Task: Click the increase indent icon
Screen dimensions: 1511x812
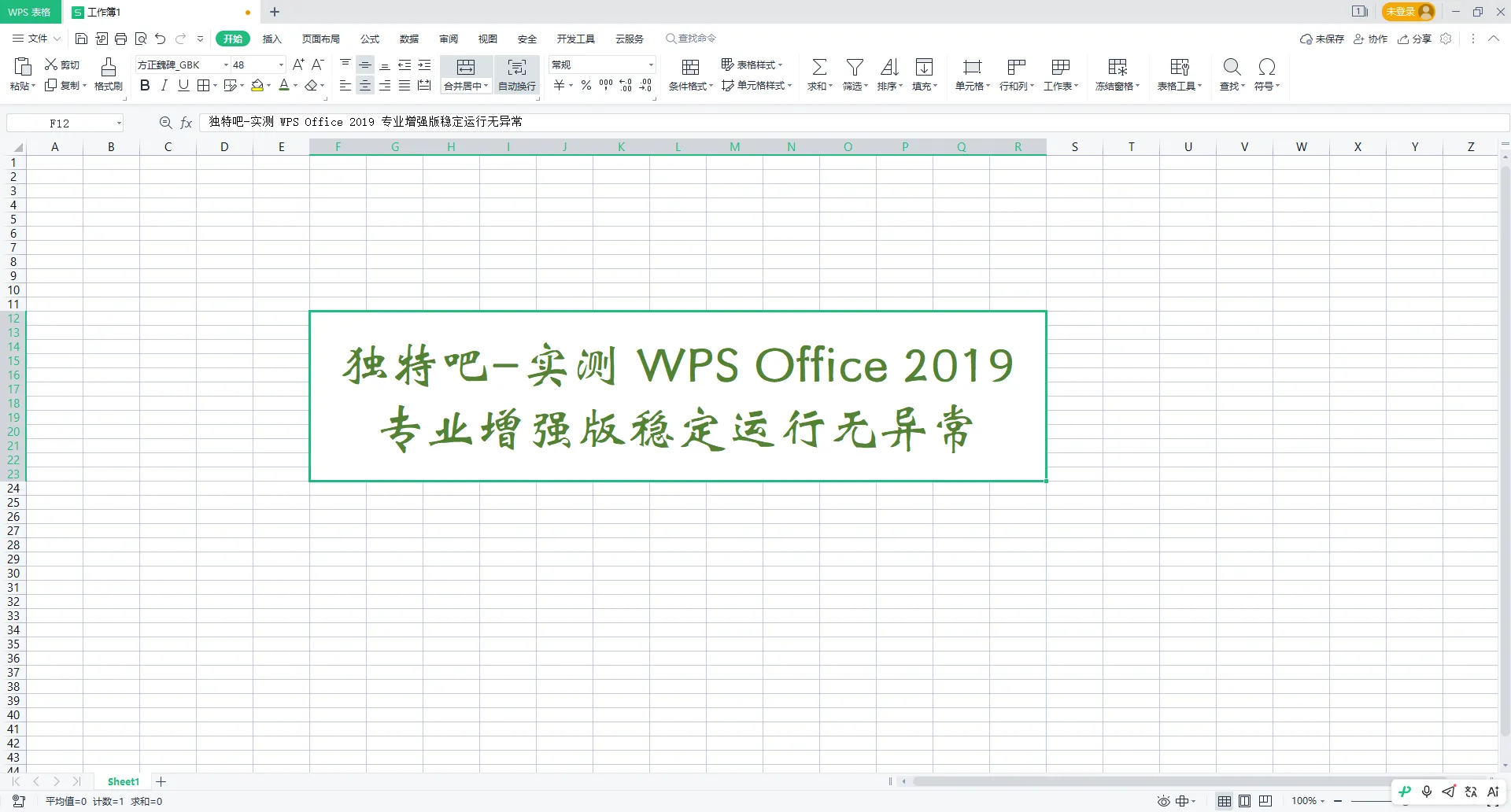Action: (424, 65)
